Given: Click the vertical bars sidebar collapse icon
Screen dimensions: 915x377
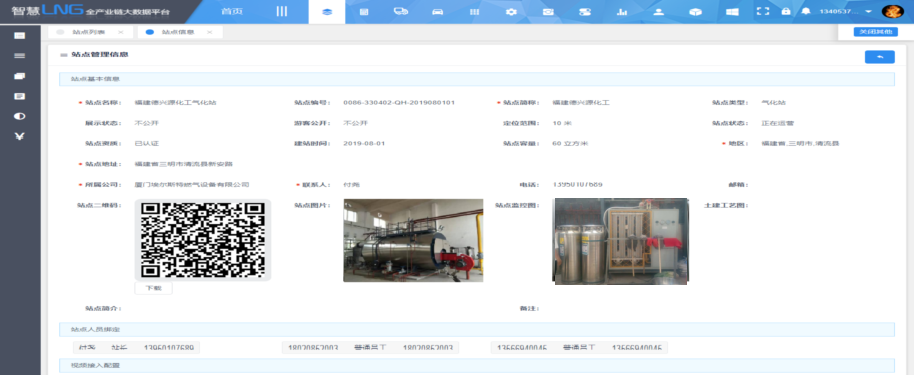Looking at the screenshot, I should point(282,12).
